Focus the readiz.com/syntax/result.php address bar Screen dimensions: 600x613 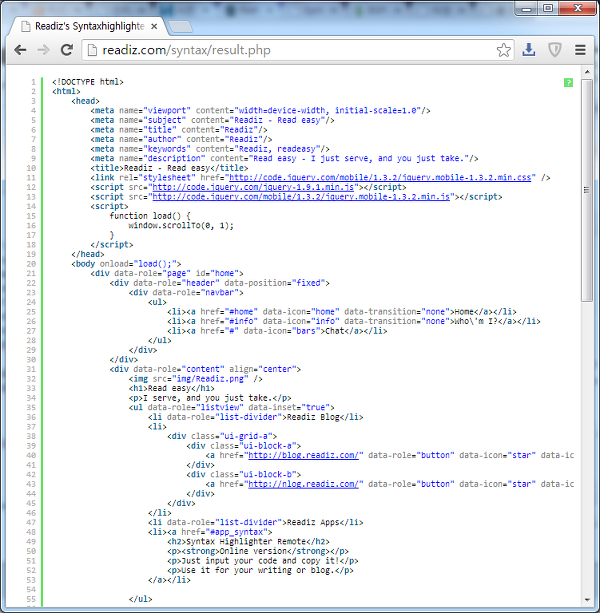click(297, 50)
